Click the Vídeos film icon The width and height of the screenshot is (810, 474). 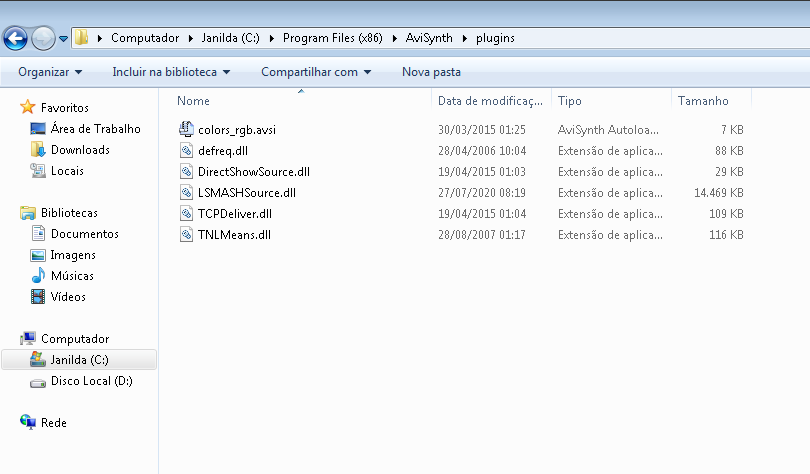38,297
